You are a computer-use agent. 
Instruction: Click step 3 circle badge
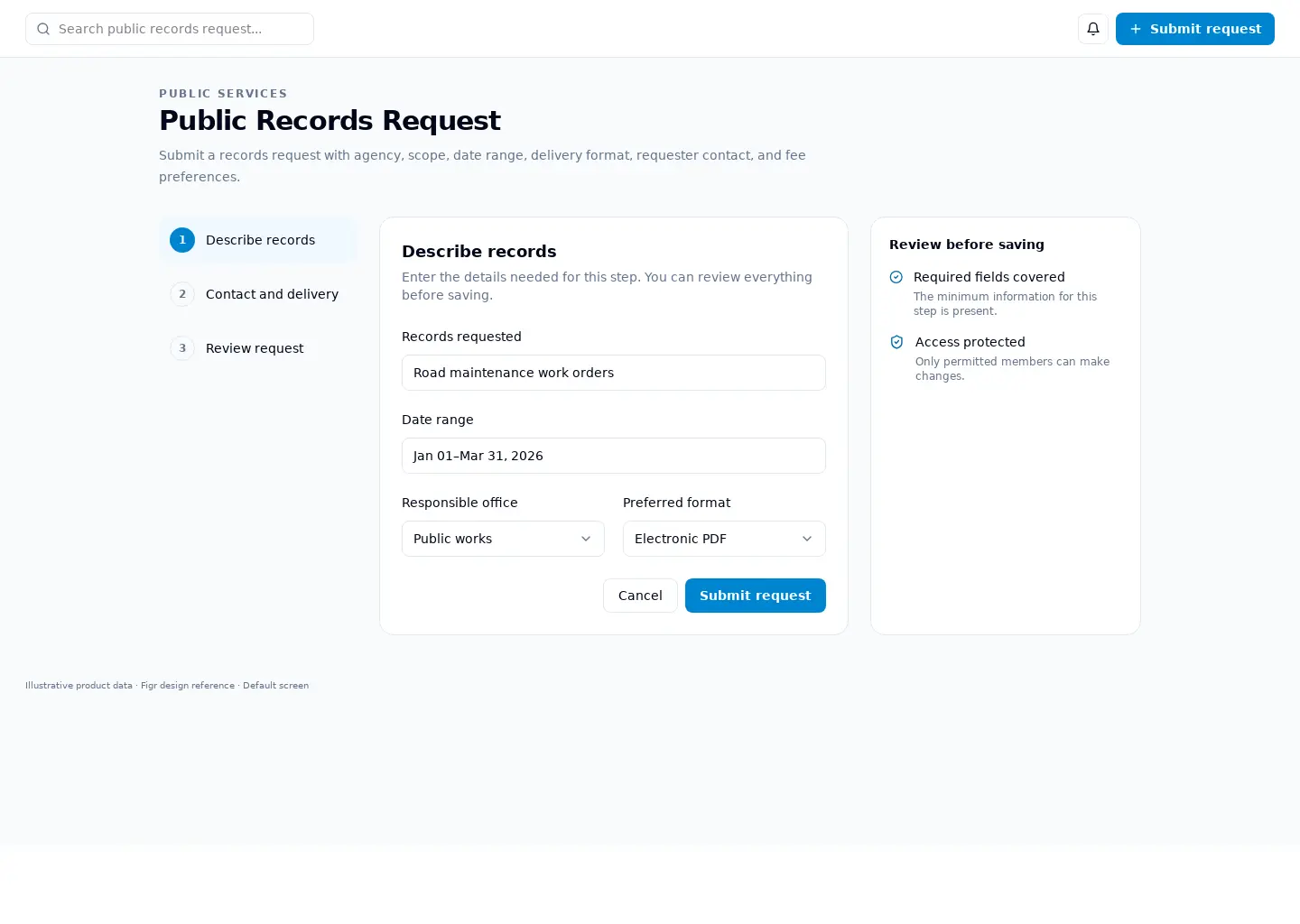coord(182,348)
